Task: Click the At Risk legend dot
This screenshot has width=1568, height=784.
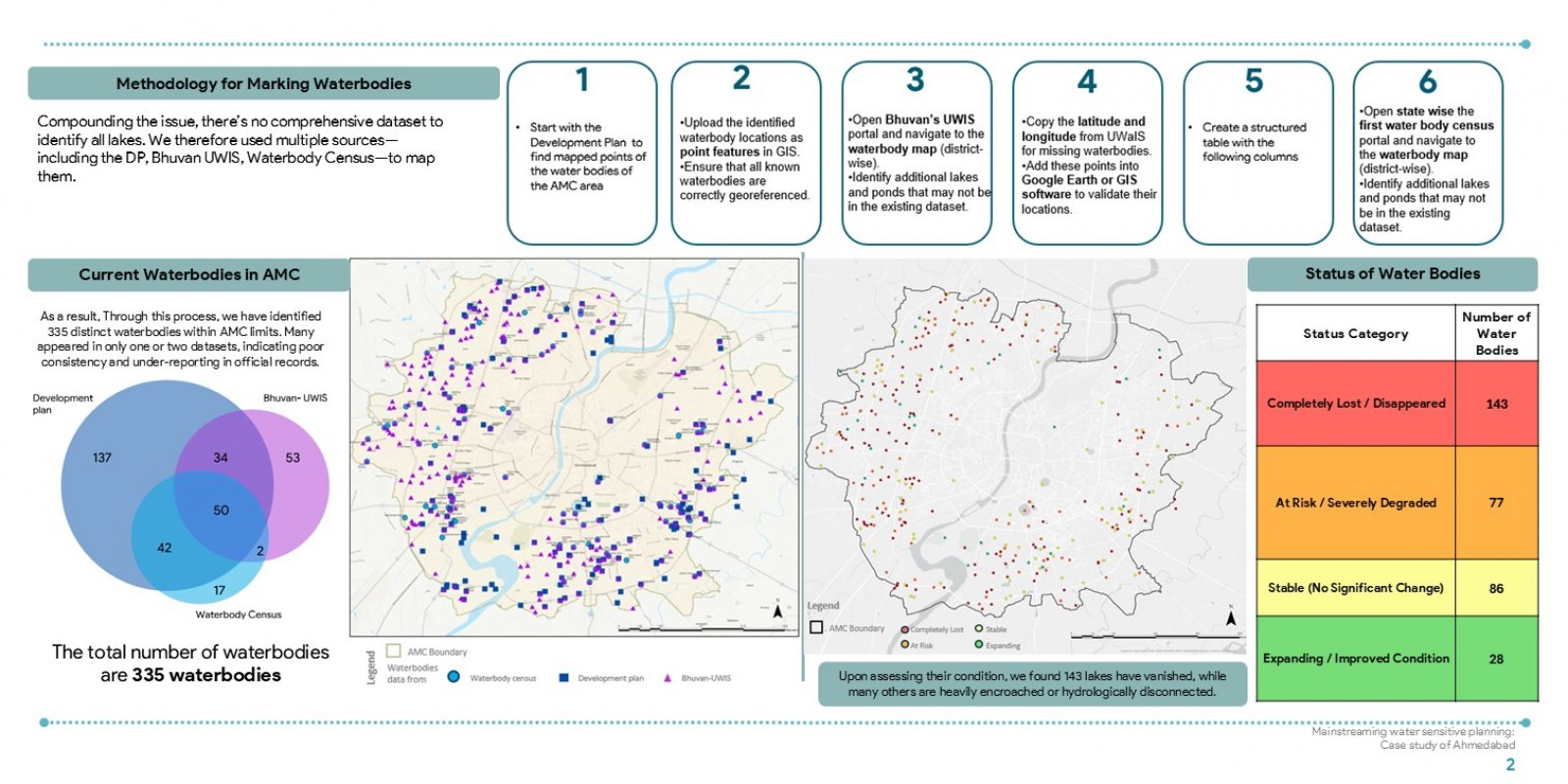Action: pyautogui.click(x=905, y=645)
